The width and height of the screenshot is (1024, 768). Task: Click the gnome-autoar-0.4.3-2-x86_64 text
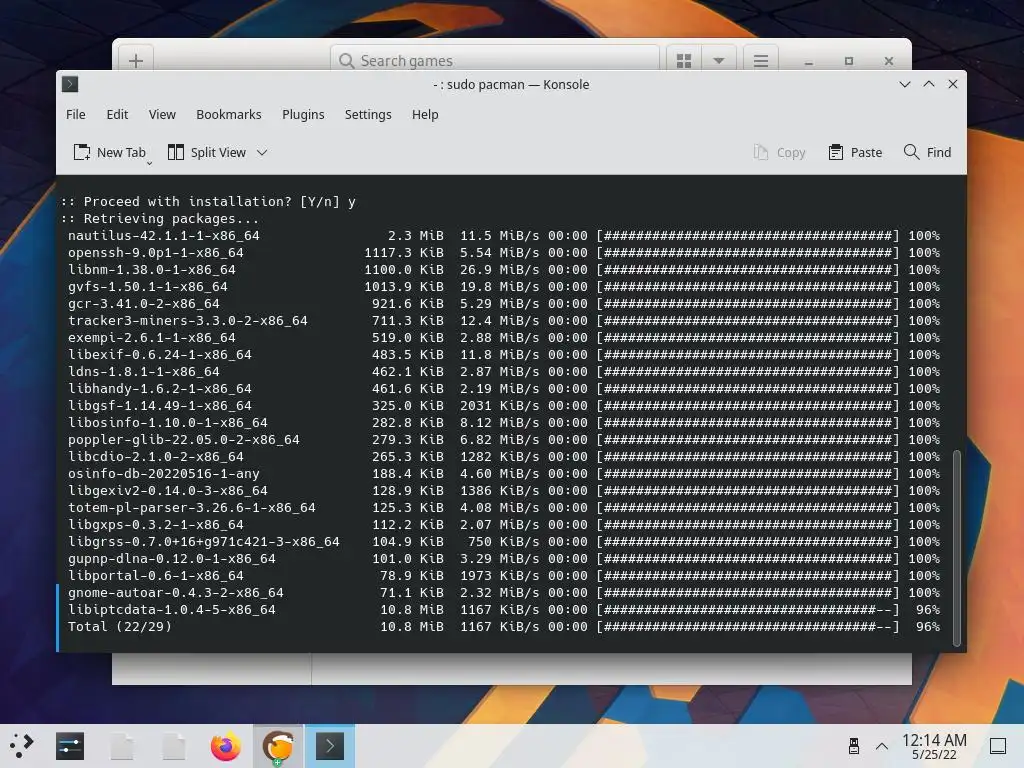[x=176, y=592]
